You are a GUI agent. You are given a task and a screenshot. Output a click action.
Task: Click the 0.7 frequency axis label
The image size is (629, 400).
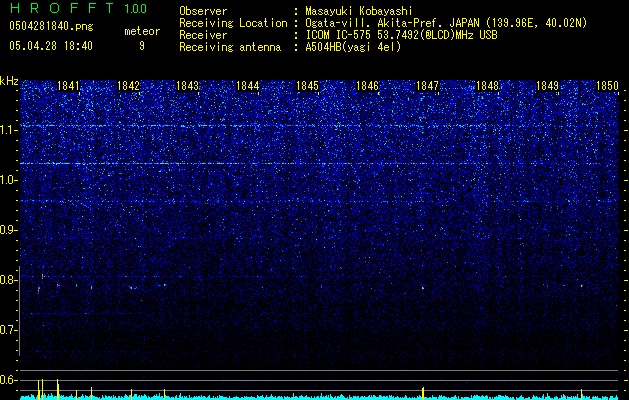(8, 330)
